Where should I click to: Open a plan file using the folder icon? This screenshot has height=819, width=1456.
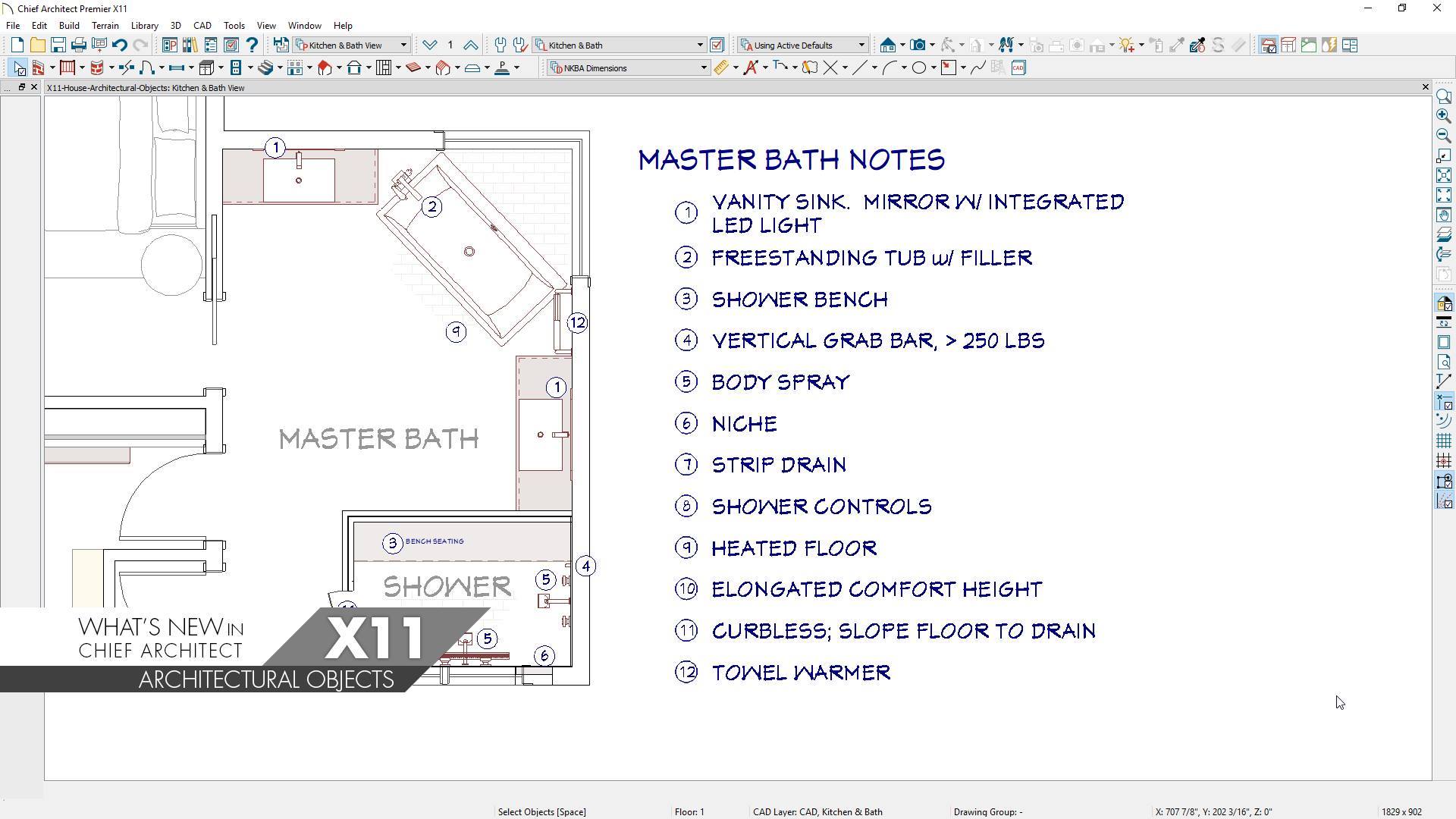point(37,45)
